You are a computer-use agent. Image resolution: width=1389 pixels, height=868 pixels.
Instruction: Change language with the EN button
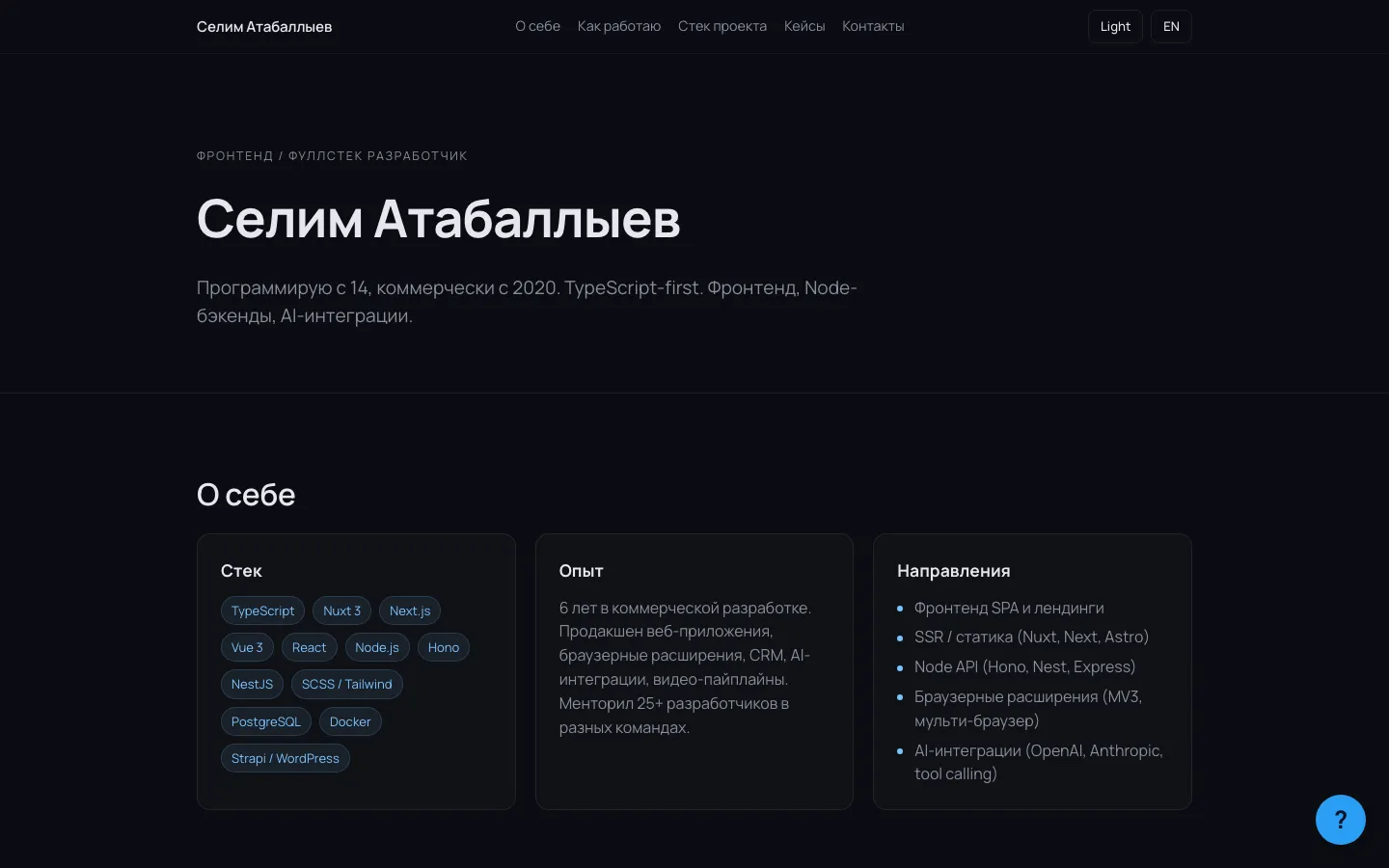coord(1171,27)
